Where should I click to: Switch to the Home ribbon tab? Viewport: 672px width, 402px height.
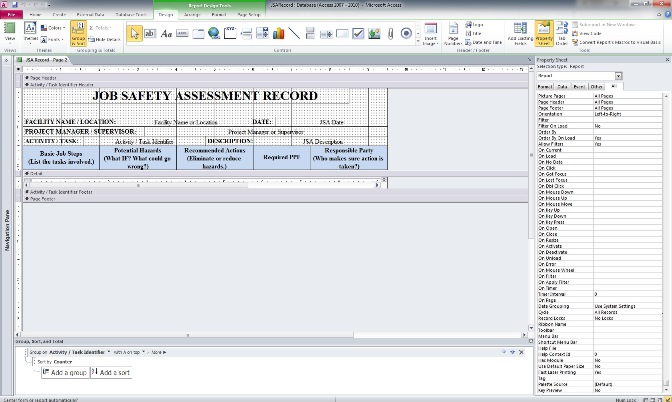36,15
